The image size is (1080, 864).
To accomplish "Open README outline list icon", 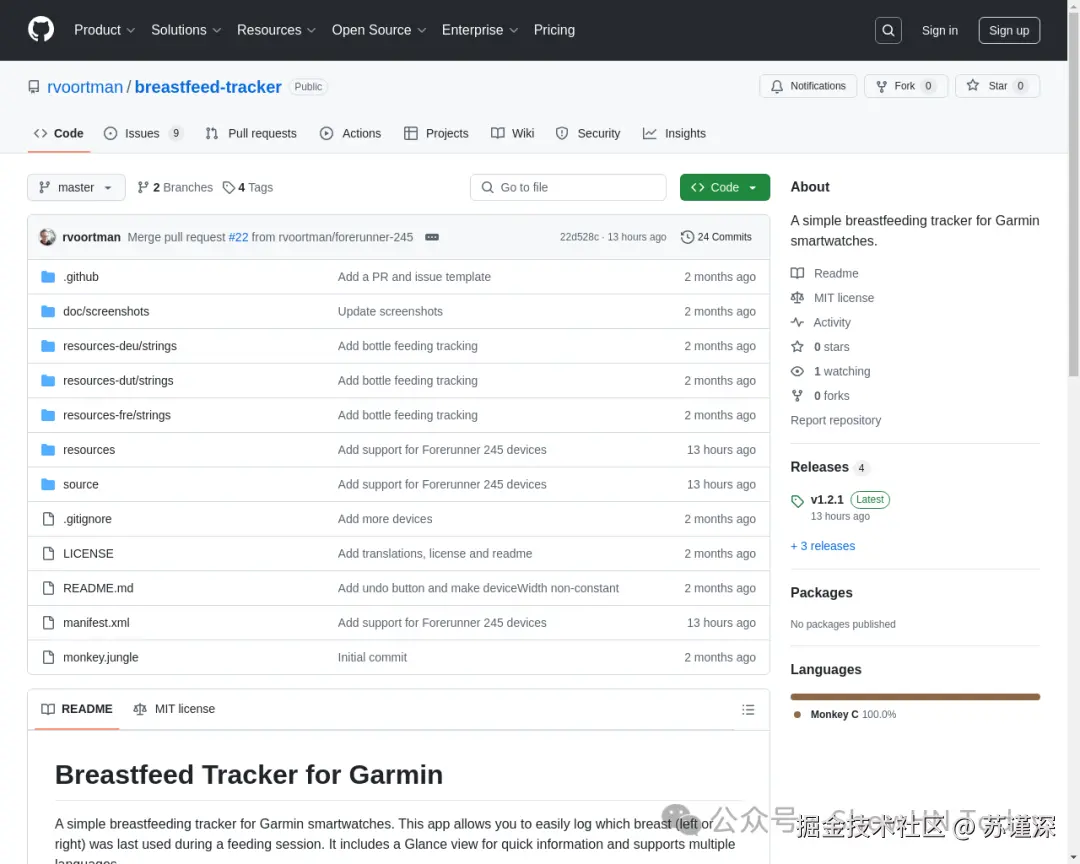I will point(748,710).
